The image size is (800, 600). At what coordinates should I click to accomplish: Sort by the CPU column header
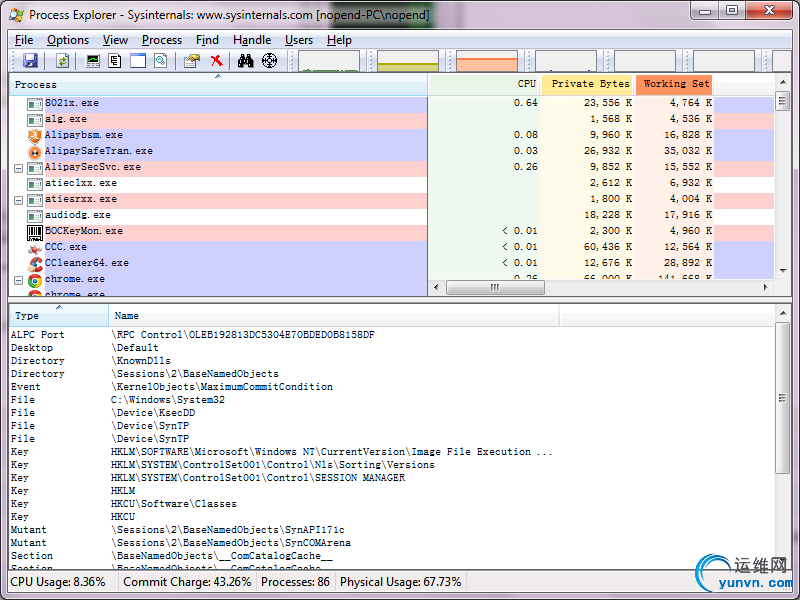tap(484, 84)
